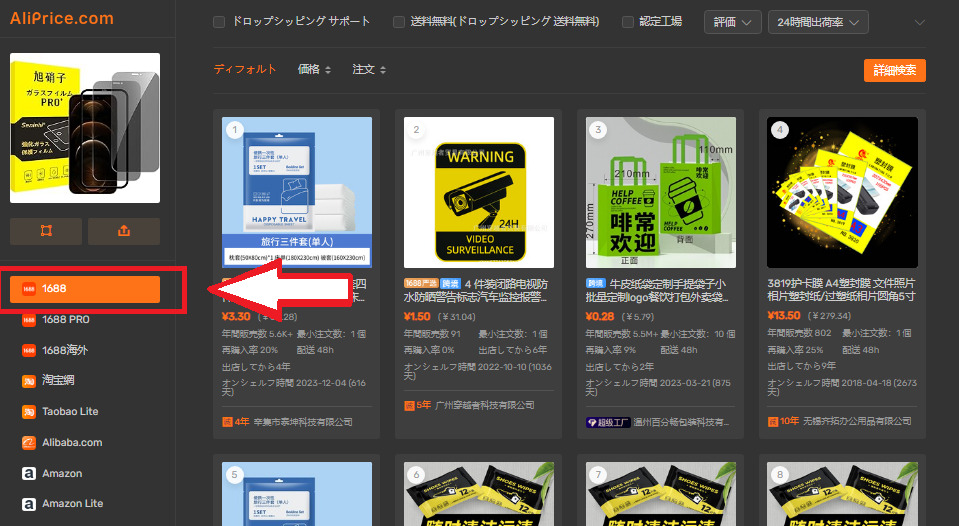Click the 超级工厂 badge
The image size is (959, 526).
click(x=607, y=422)
